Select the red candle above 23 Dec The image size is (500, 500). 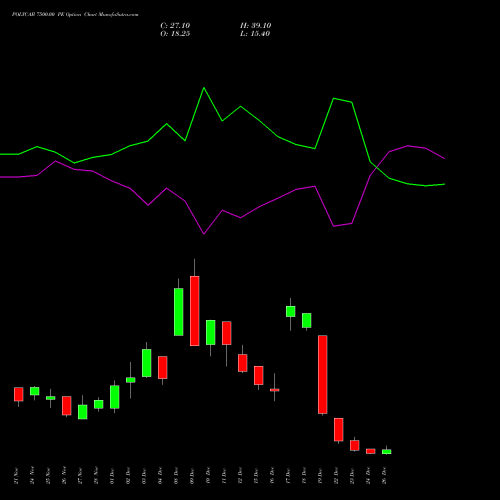(x=355, y=445)
